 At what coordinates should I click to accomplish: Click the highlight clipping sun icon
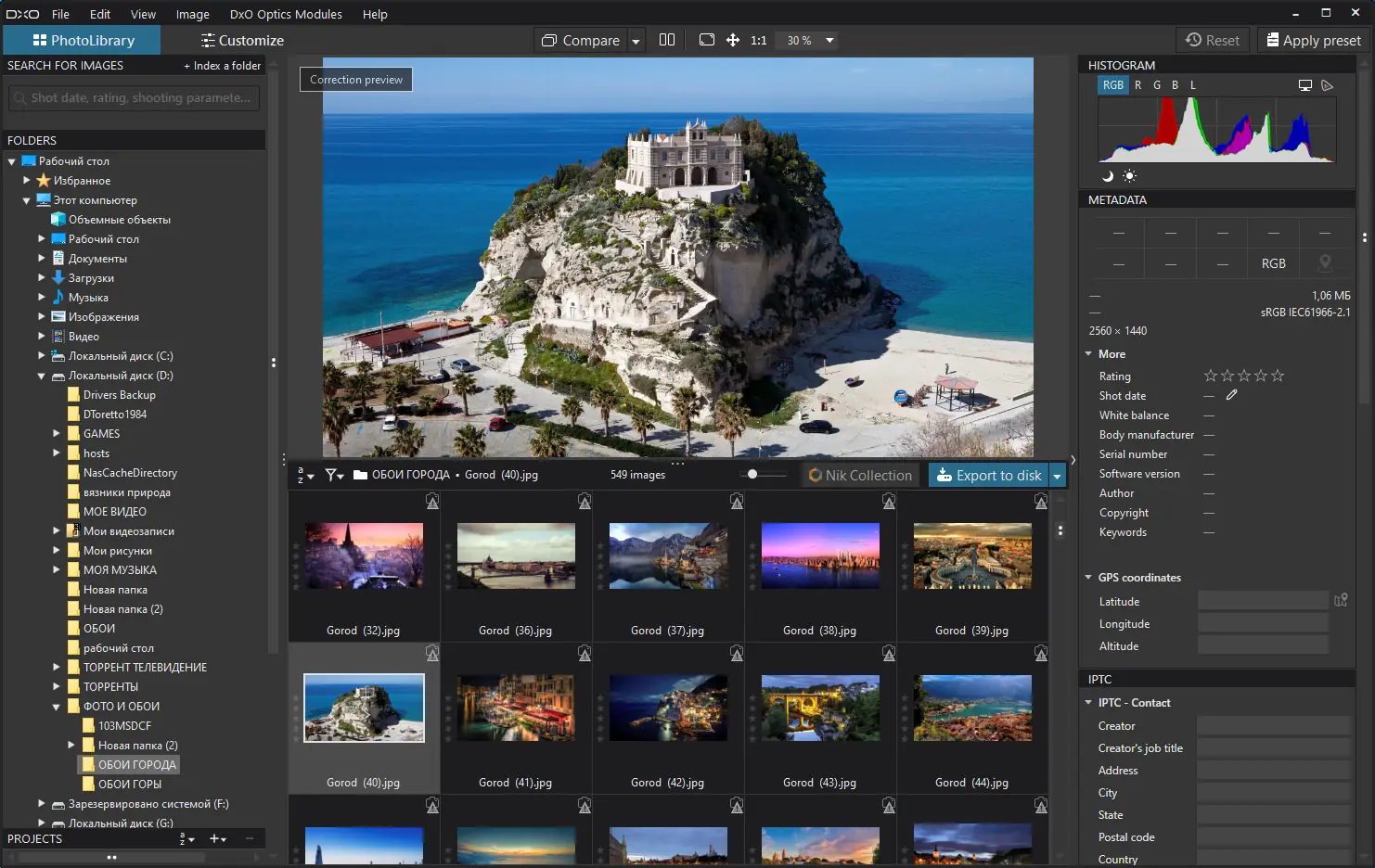[1129, 176]
